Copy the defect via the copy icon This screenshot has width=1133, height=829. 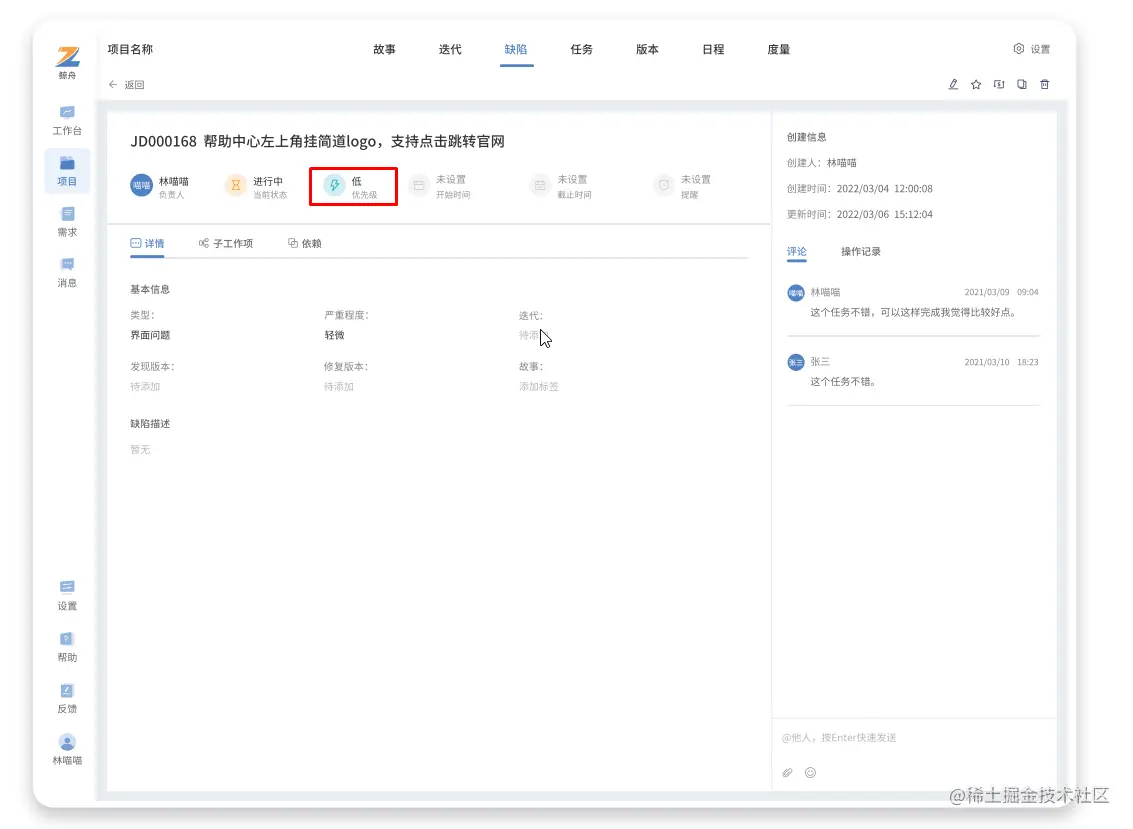tap(1022, 85)
